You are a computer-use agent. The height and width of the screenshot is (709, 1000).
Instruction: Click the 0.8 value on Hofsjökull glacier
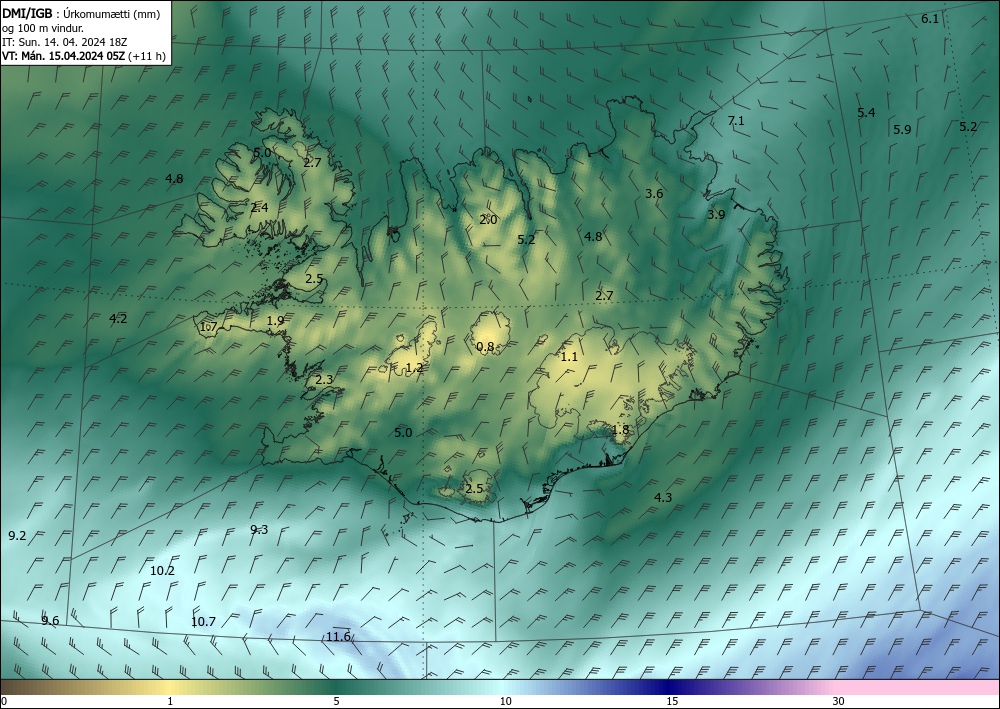(x=486, y=347)
